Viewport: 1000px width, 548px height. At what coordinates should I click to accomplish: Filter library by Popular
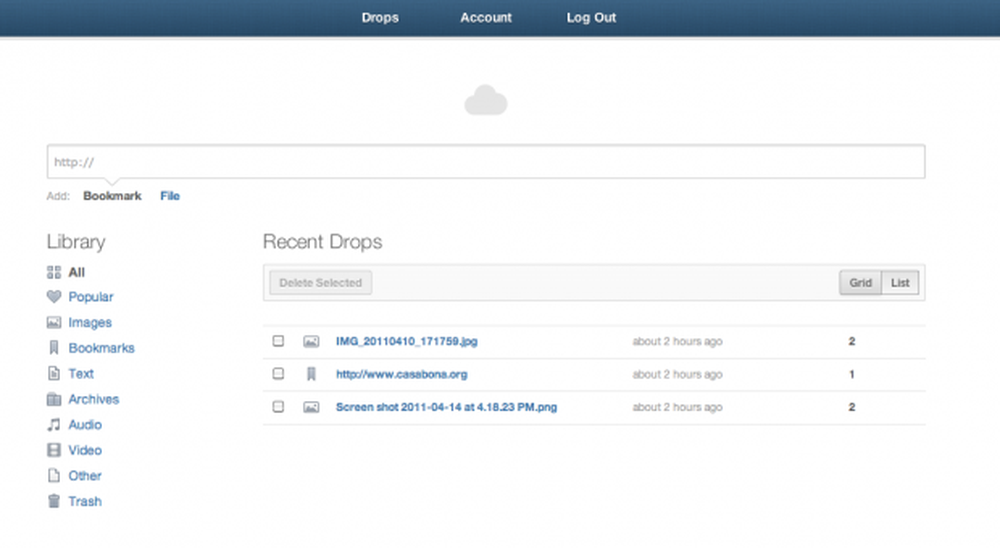click(x=91, y=297)
